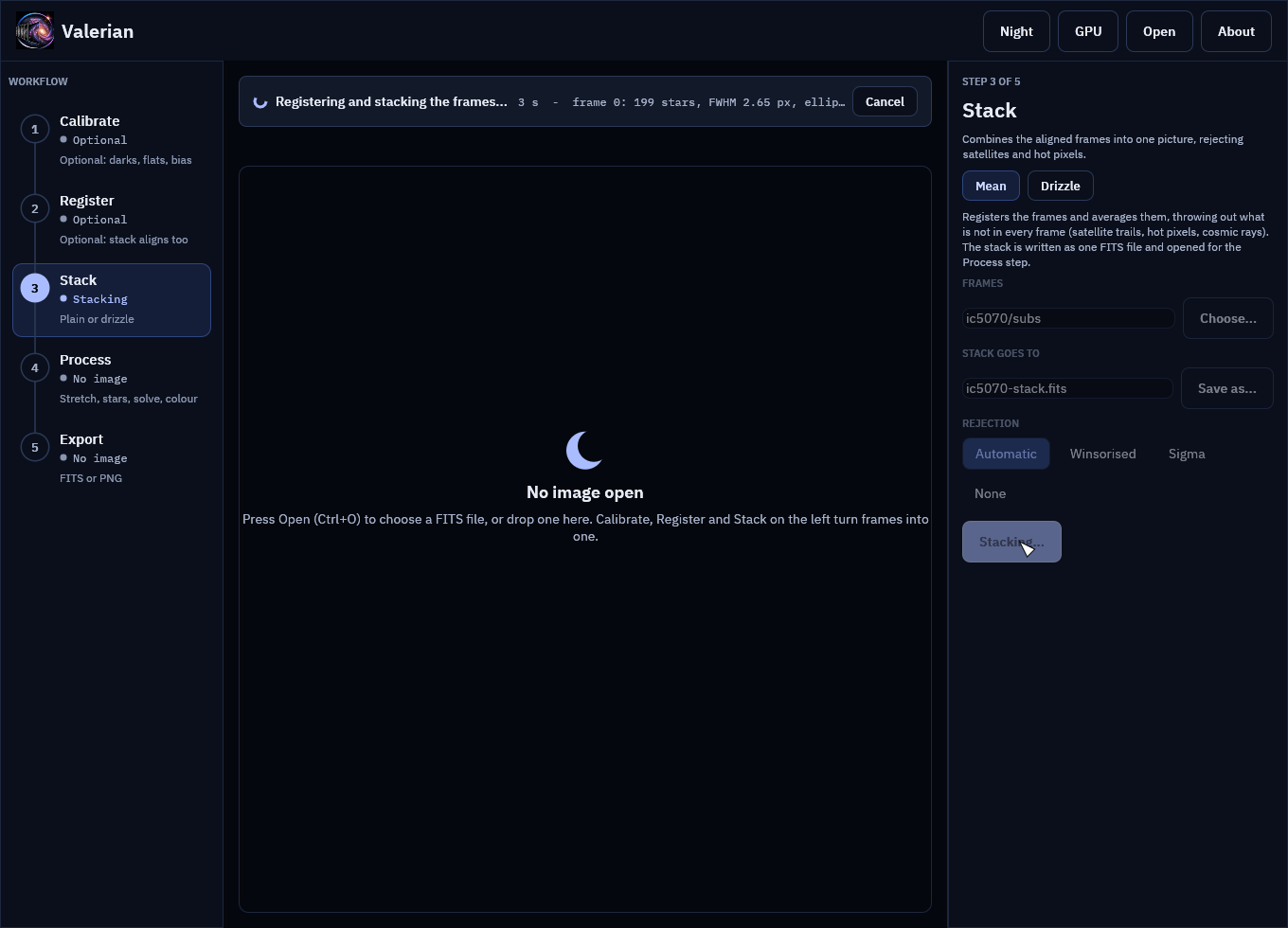Switch to the Mean stacking mode
This screenshot has height=928, width=1288.
pyautogui.click(x=991, y=186)
